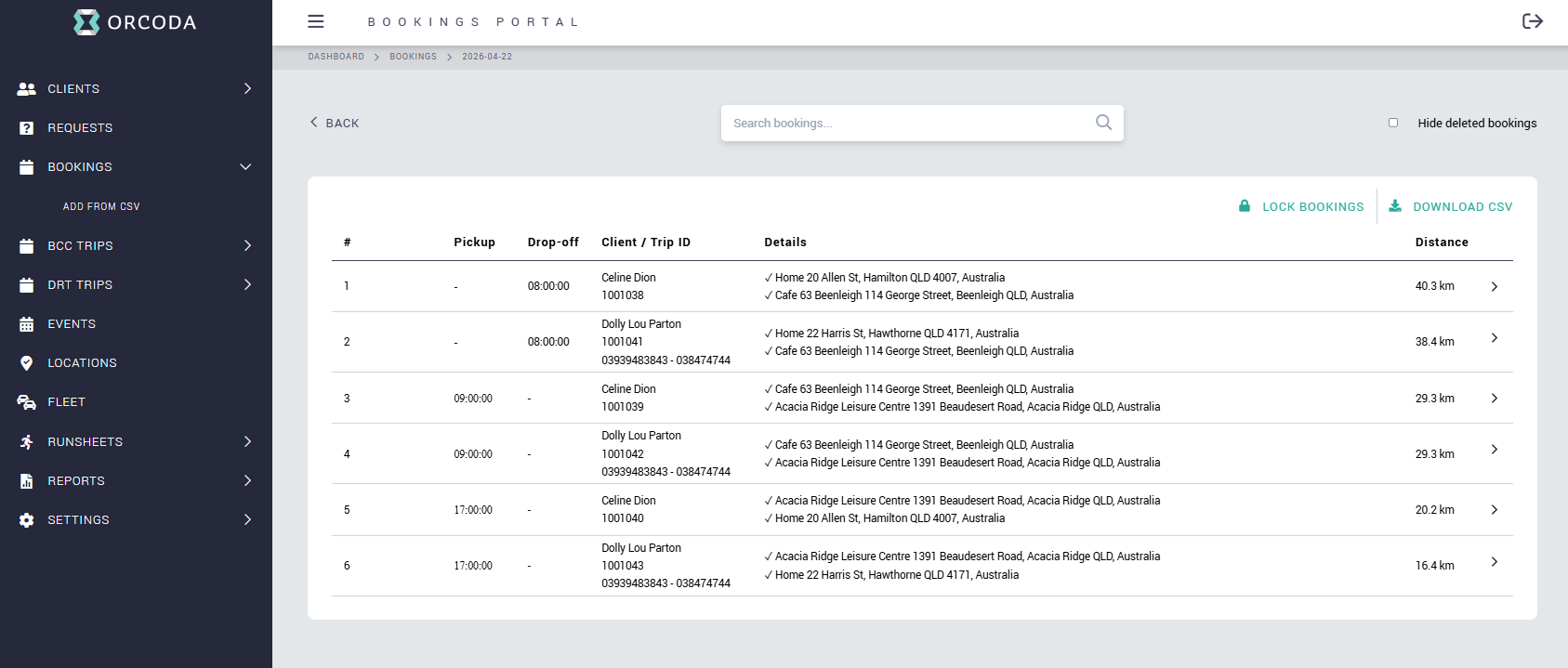Click the hamburger menu icon

pos(316,21)
